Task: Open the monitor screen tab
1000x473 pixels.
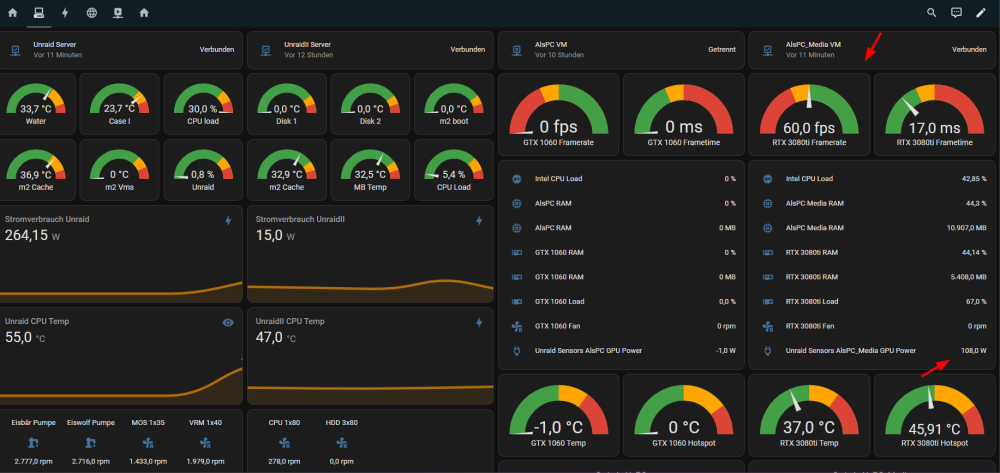Action: coord(118,13)
